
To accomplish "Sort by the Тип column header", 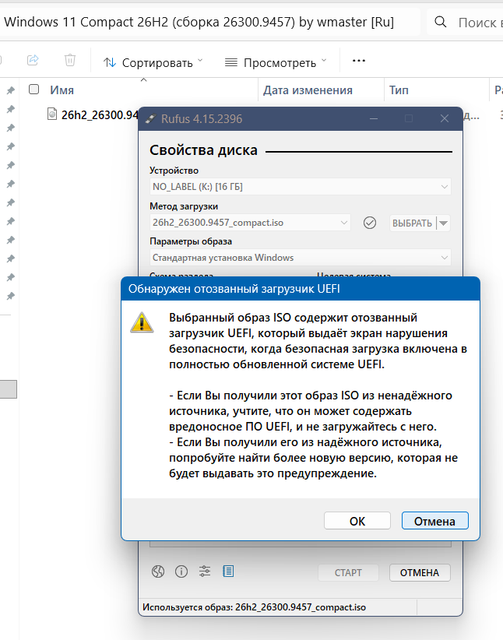I will (x=398, y=90).
